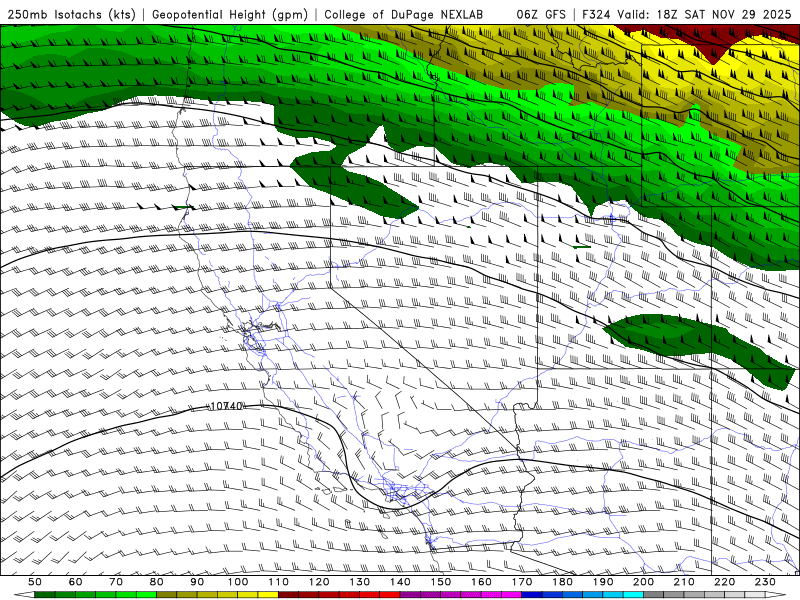Click the '130' value on the isotach scale

tap(360, 582)
